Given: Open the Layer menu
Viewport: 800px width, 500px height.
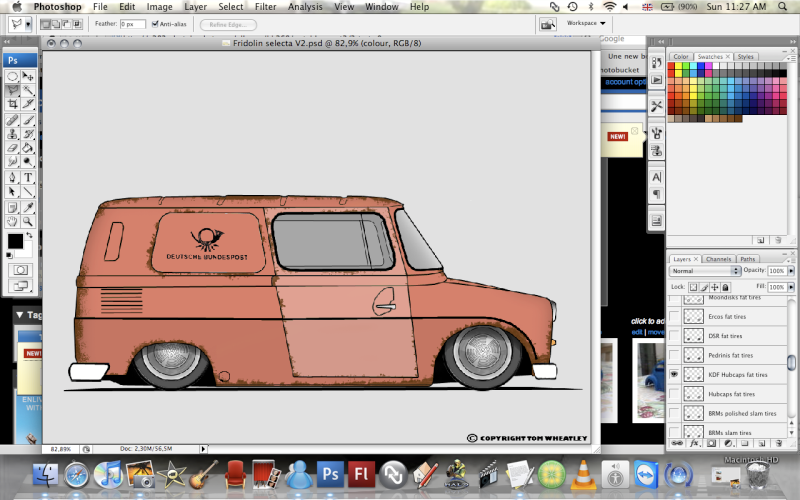Looking at the screenshot, I should tap(195, 7).
